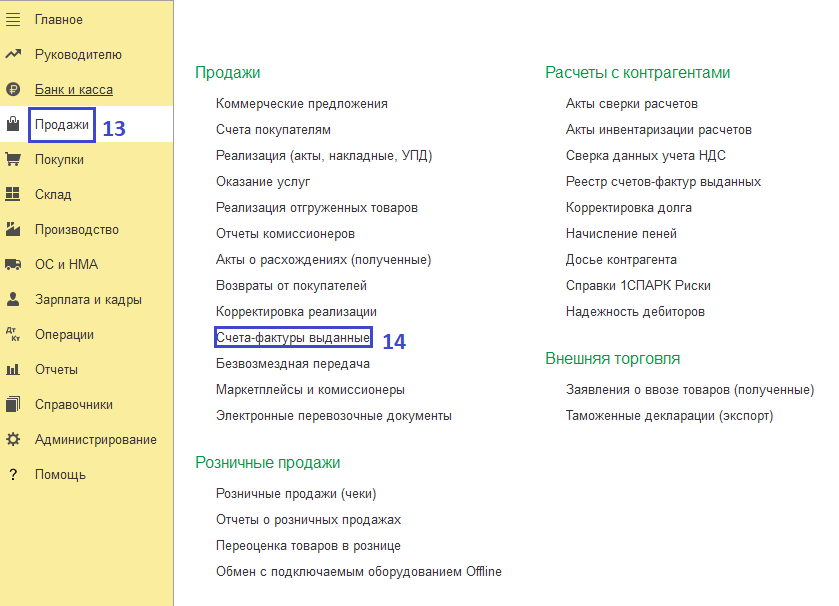Open Коммерческие предложения
The image size is (839, 606).
tap(302, 104)
